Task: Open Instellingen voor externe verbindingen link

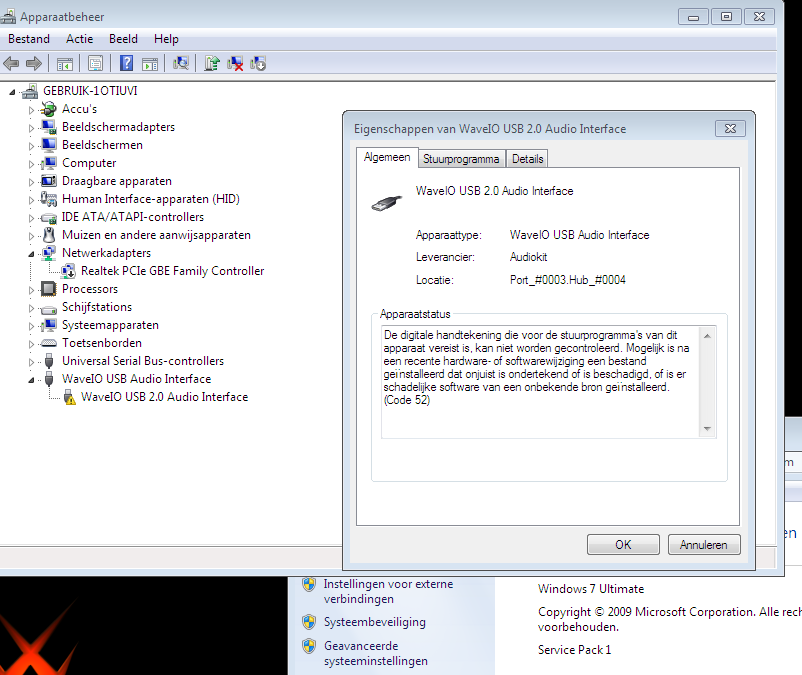Action: (x=388, y=591)
